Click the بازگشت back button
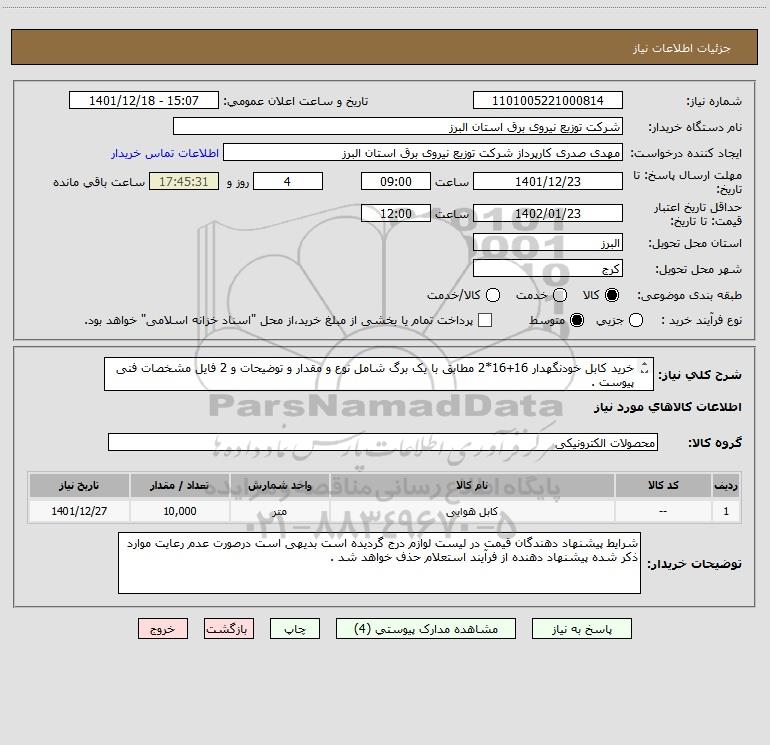This screenshot has width=770, height=745. tap(229, 629)
